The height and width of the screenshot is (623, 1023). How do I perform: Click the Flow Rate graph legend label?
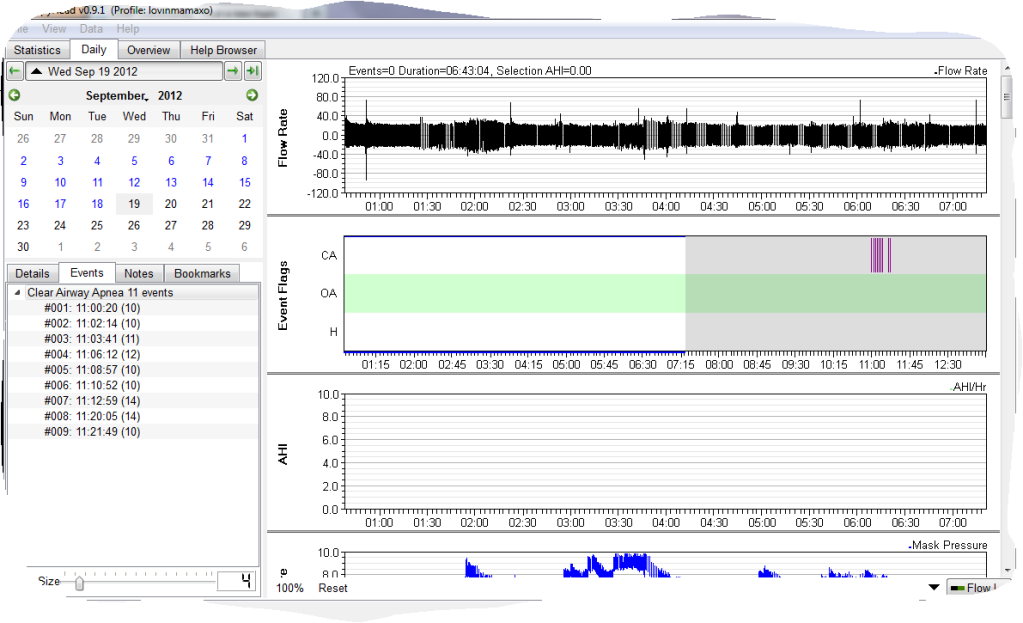960,70
